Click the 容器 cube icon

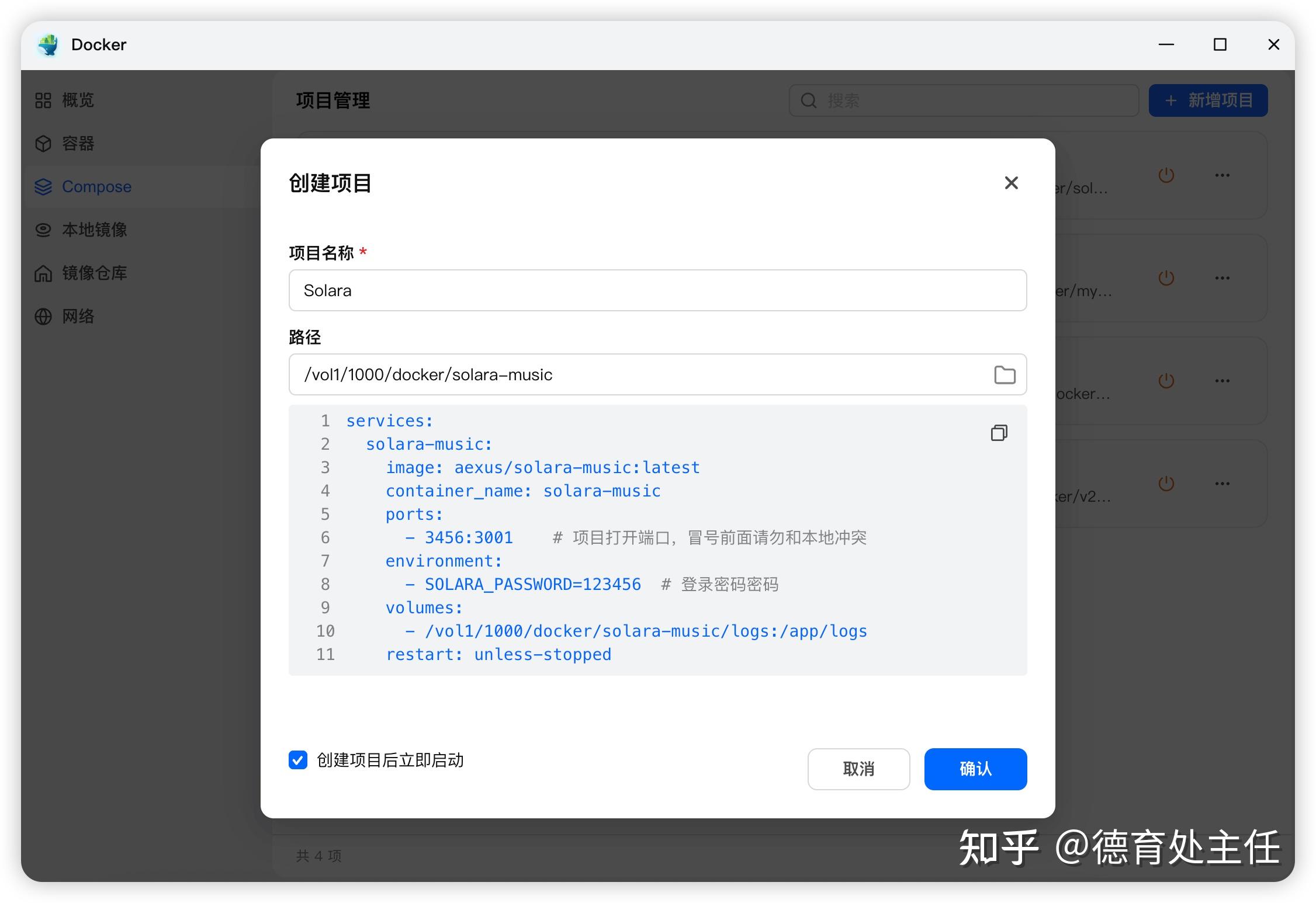tap(43, 144)
